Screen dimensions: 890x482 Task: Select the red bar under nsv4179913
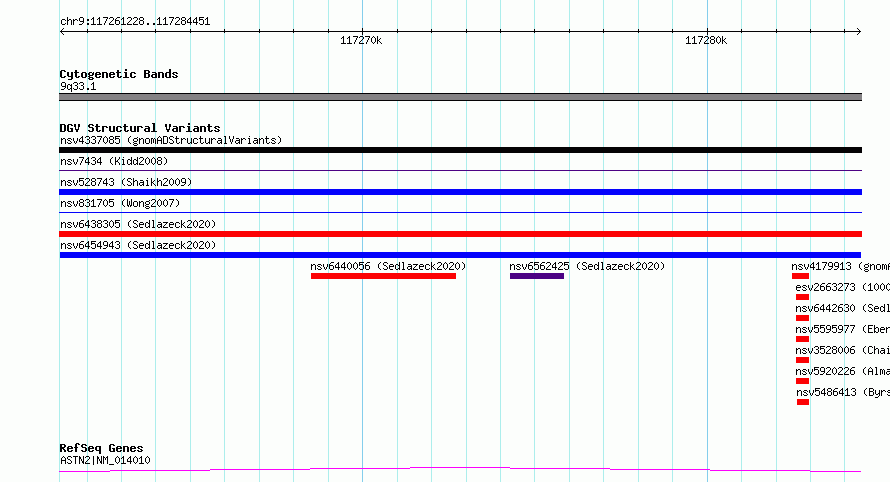pos(800,276)
